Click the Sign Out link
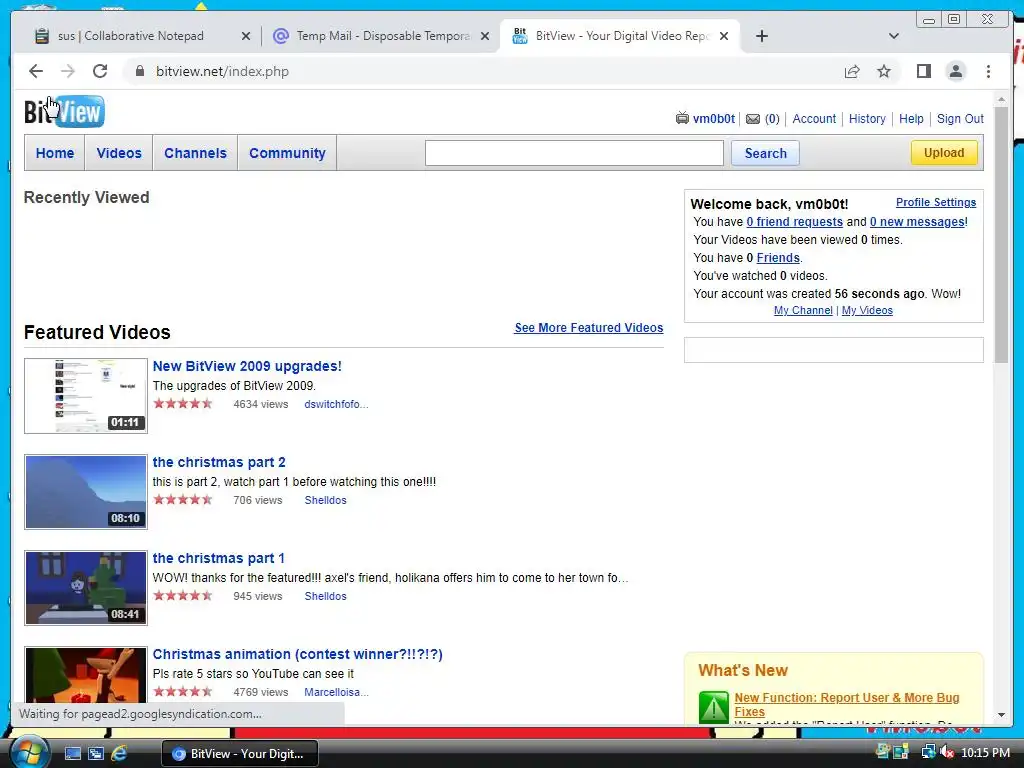This screenshot has height=768, width=1024. coord(960,119)
